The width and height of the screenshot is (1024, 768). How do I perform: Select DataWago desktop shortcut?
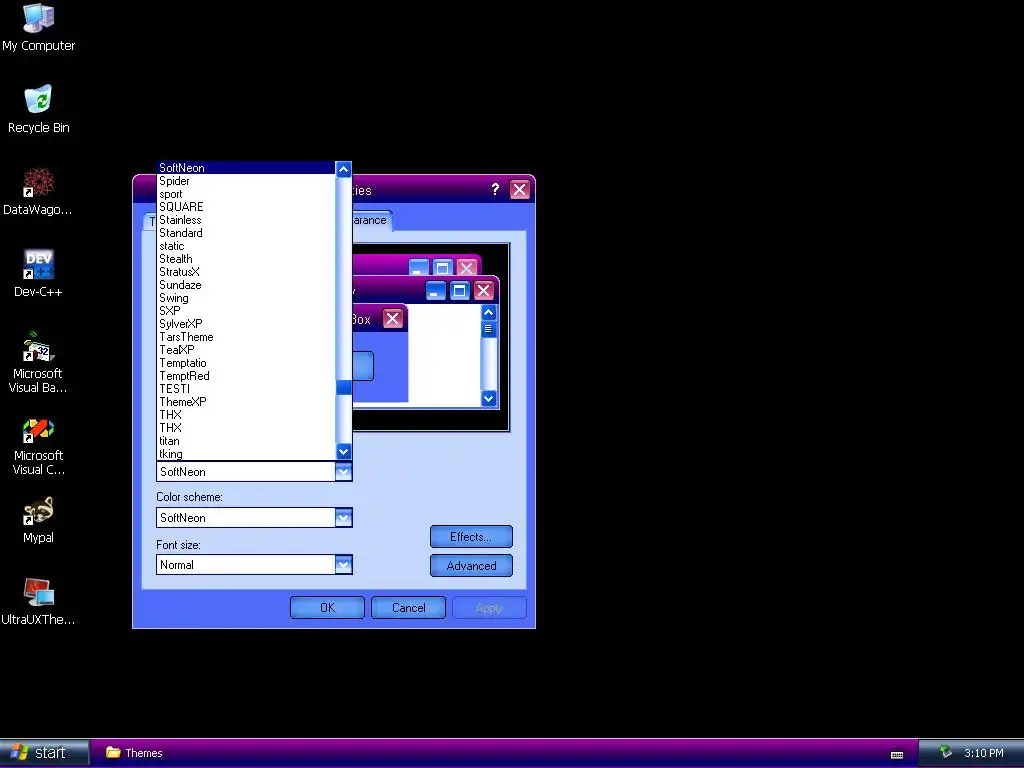pos(38,191)
